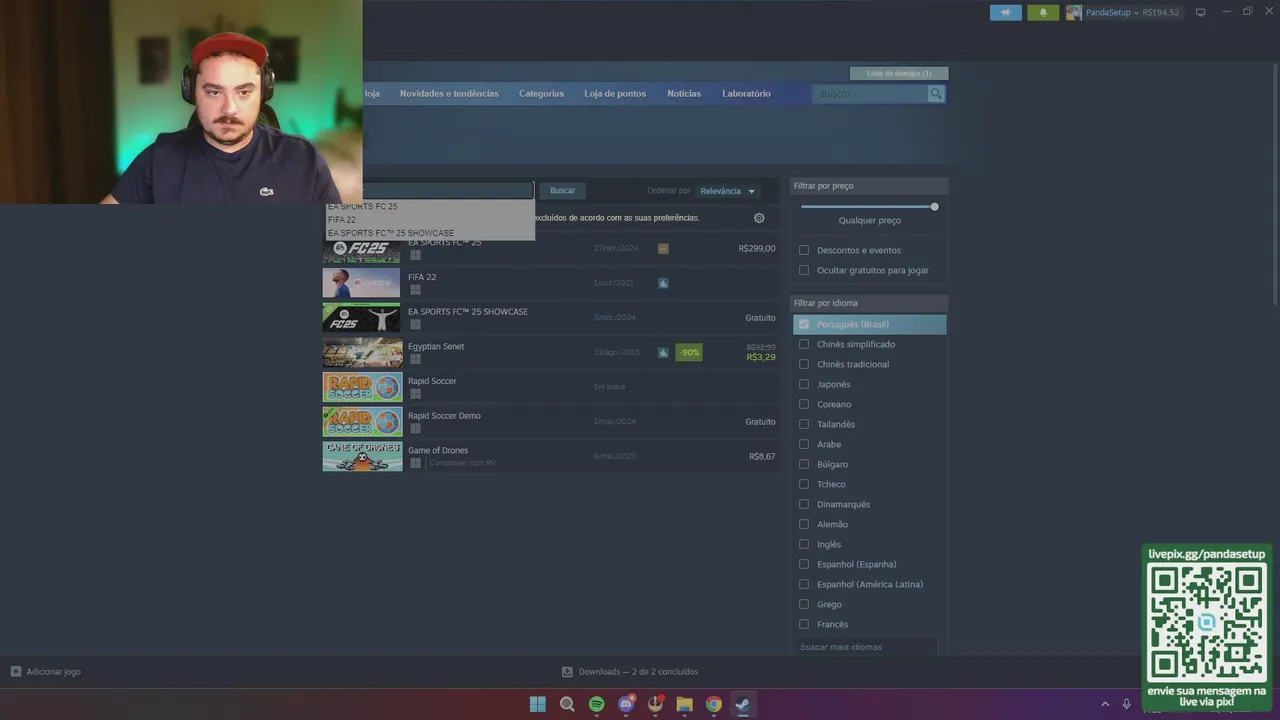Open Rapid Soccer Demo result
The image size is (1280, 720).
click(x=550, y=421)
